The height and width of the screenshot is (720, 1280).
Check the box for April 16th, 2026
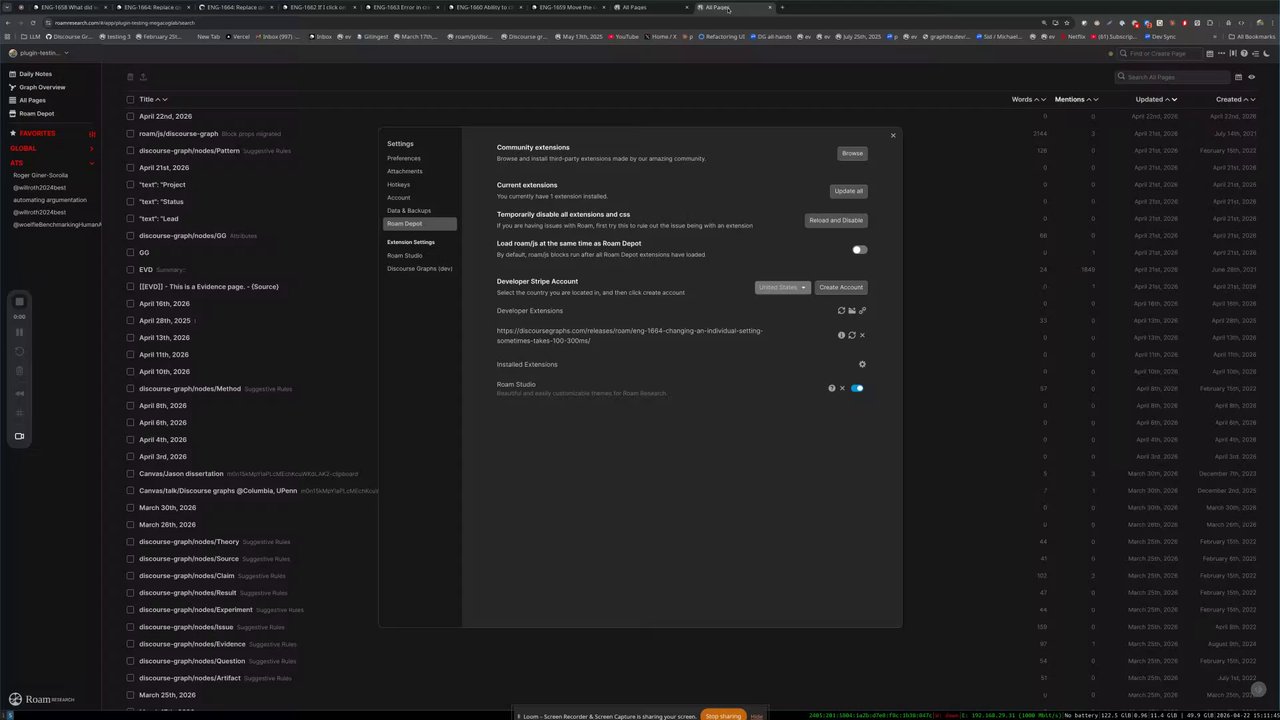130,303
